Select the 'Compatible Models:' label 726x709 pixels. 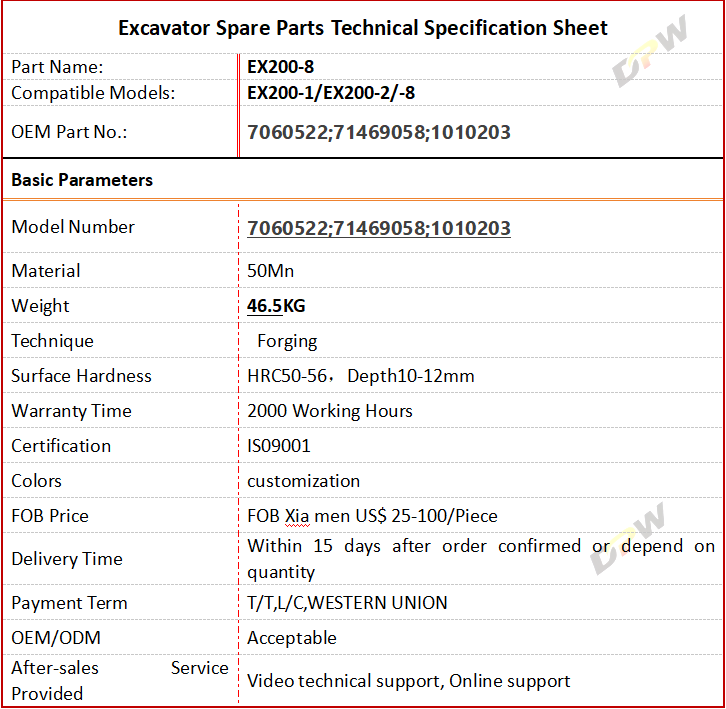(94, 93)
